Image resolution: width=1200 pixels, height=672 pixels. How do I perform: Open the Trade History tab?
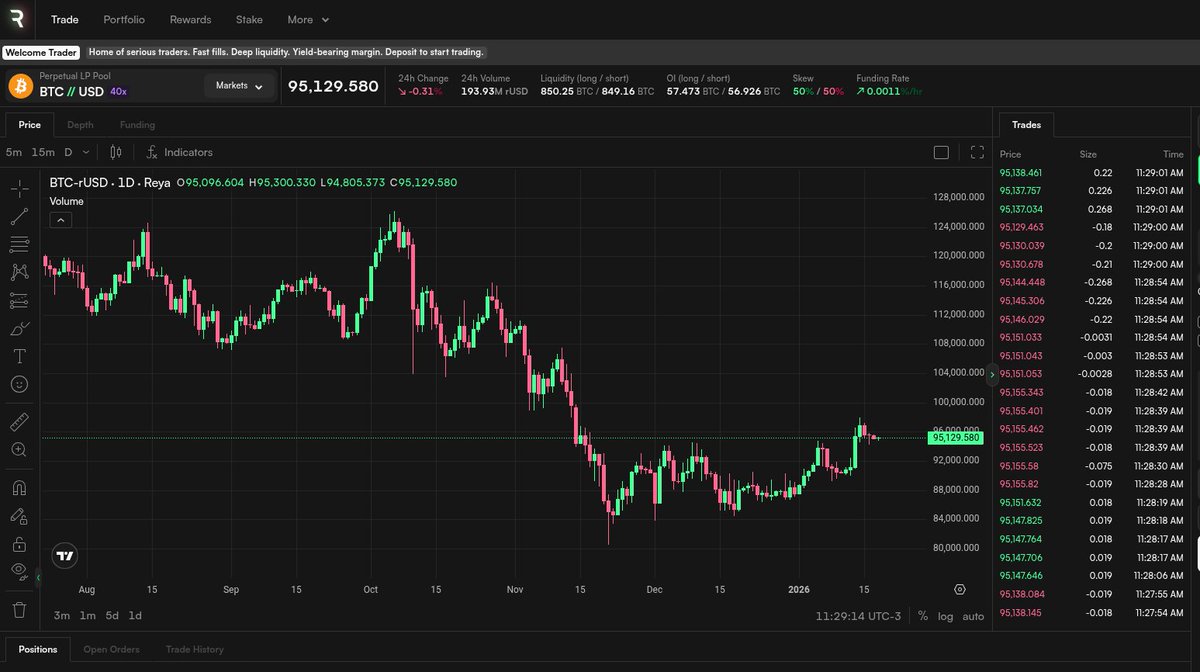[194, 649]
